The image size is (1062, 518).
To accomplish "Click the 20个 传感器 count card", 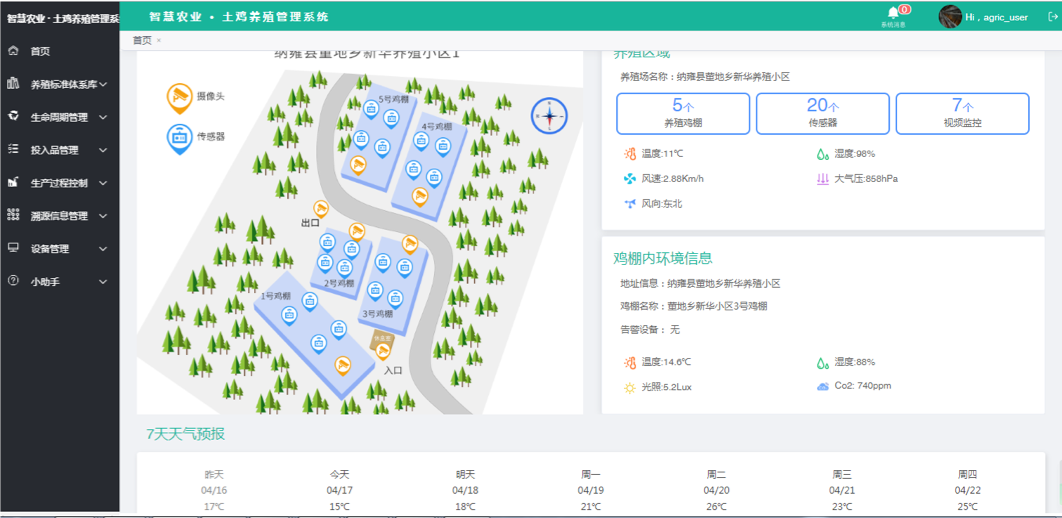I will coord(823,114).
